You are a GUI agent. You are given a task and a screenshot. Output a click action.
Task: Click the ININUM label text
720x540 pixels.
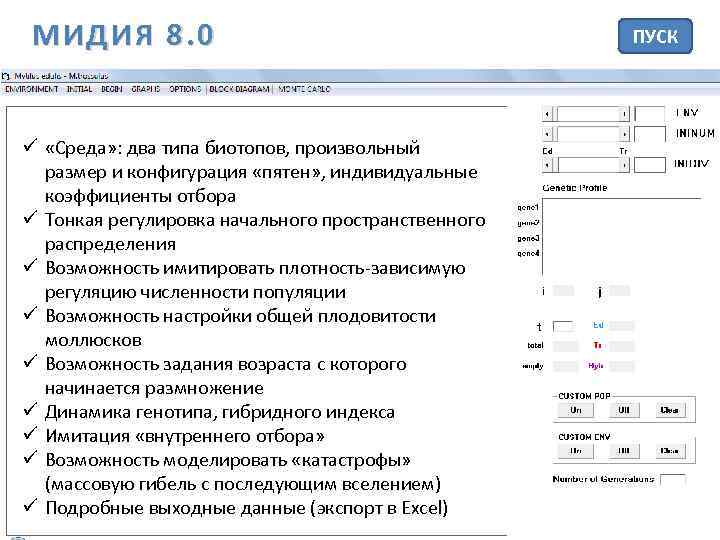point(695,134)
